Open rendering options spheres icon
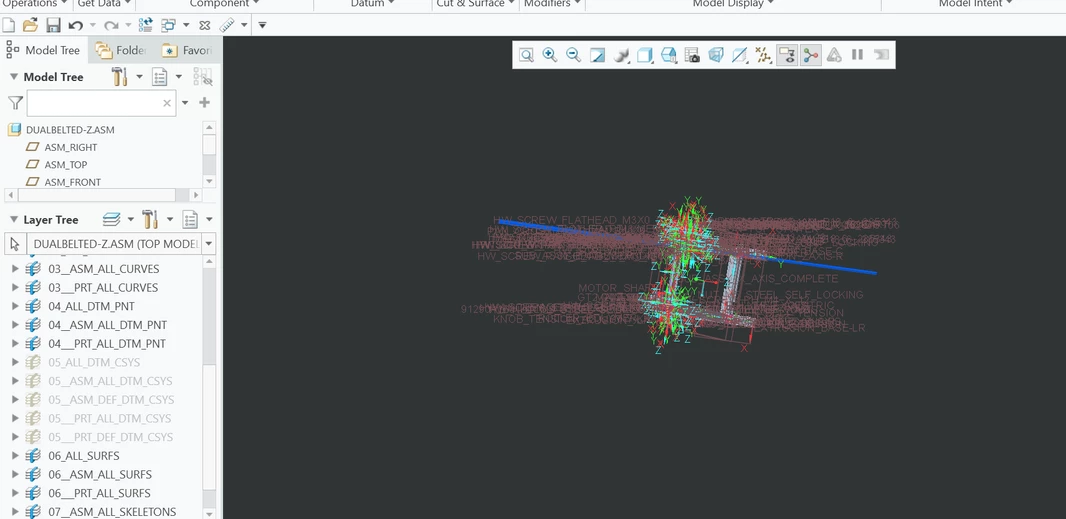The height and width of the screenshot is (519, 1066). pyautogui.click(x=621, y=55)
